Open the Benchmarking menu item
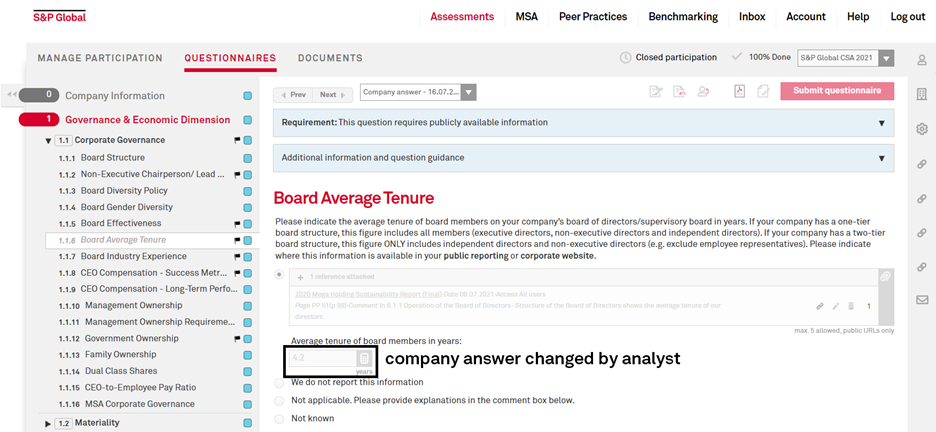The height and width of the screenshot is (432, 936). click(x=683, y=17)
